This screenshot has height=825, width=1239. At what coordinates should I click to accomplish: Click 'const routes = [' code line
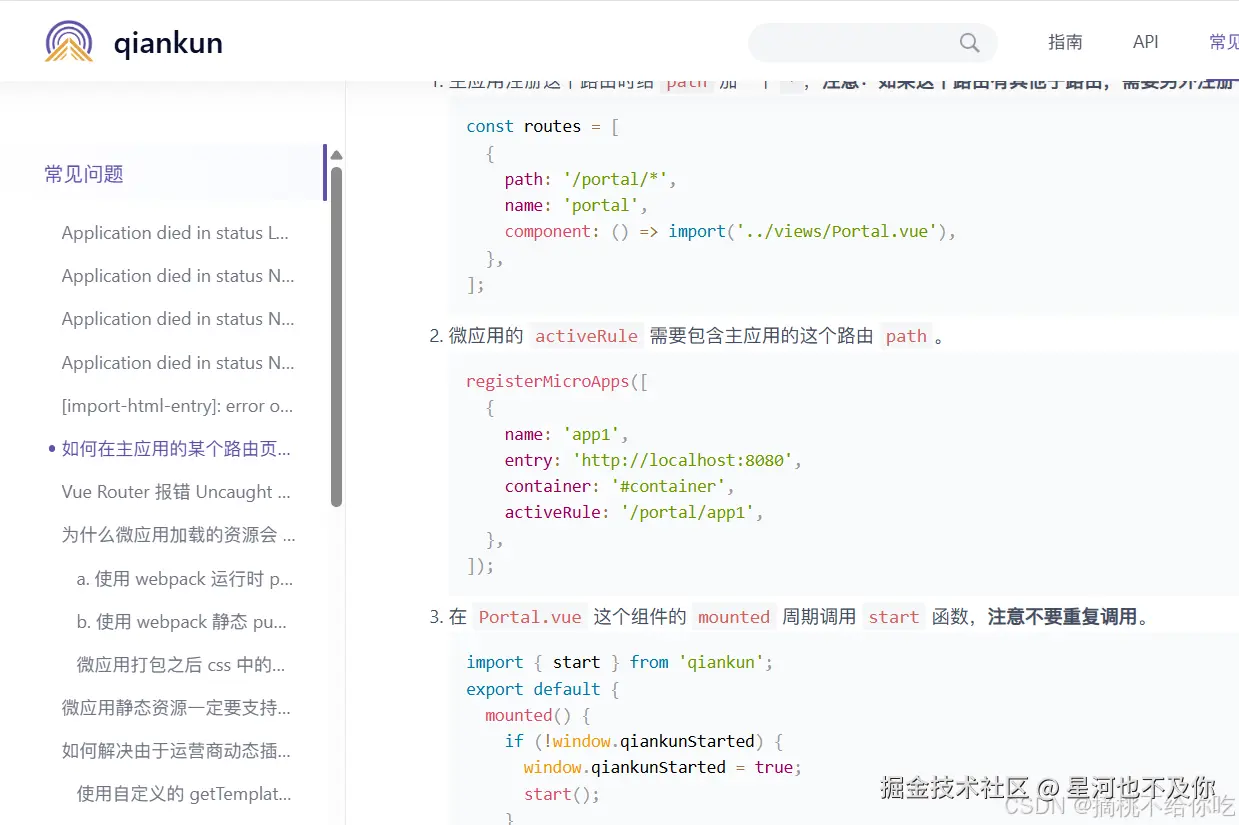click(x=542, y=126)
